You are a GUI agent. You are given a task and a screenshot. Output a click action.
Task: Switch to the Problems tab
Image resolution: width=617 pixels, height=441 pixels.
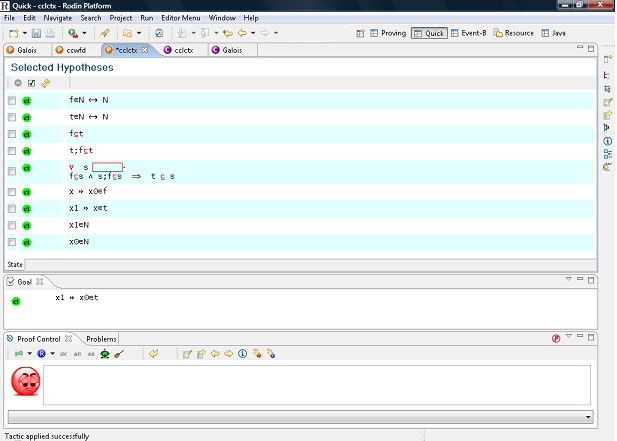tap(101, 339)
